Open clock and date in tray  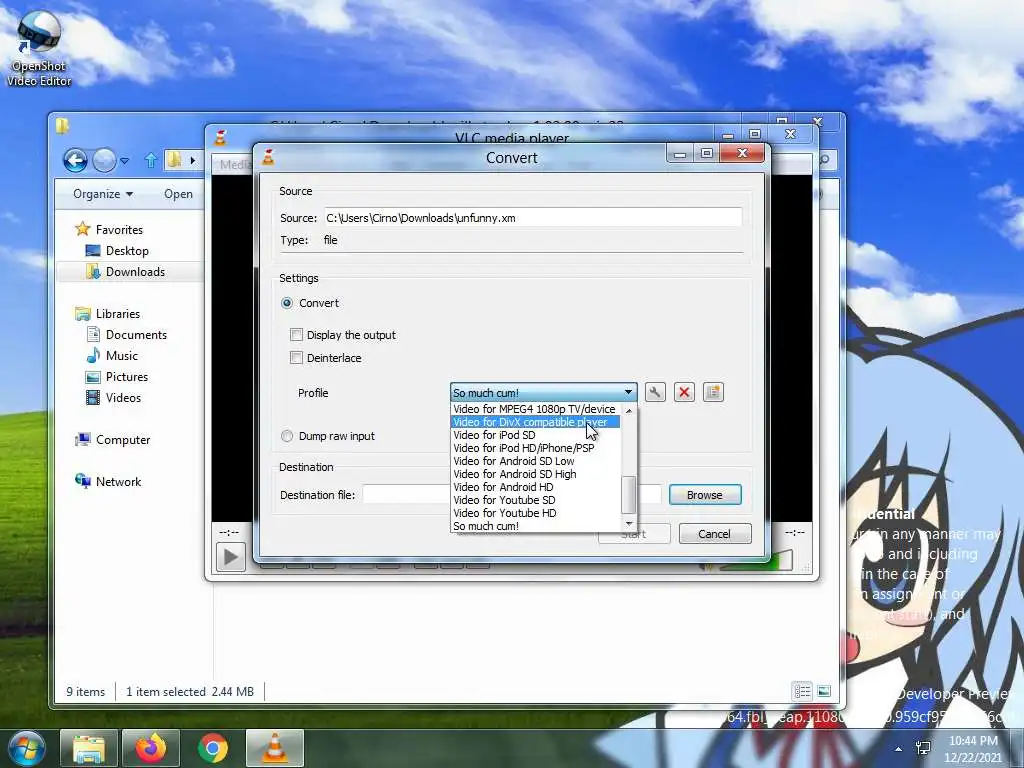pyautogui.click(x=973, y=749)
